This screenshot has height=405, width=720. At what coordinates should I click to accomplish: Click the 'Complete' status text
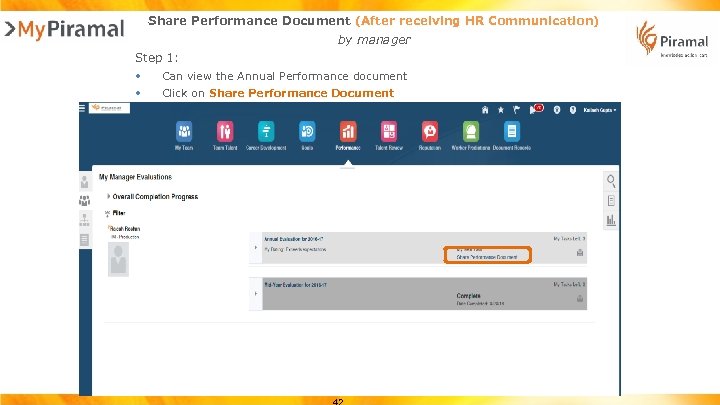[x=468, y=296]
